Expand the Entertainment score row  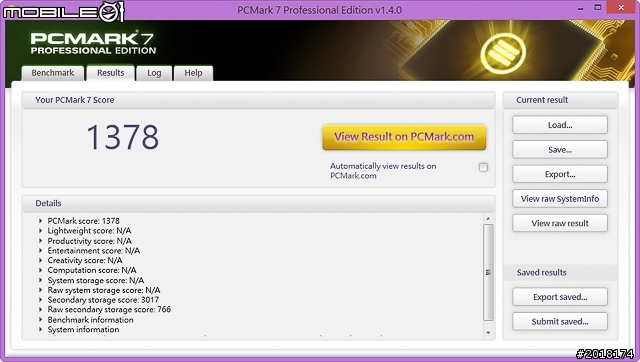(40, 251)
